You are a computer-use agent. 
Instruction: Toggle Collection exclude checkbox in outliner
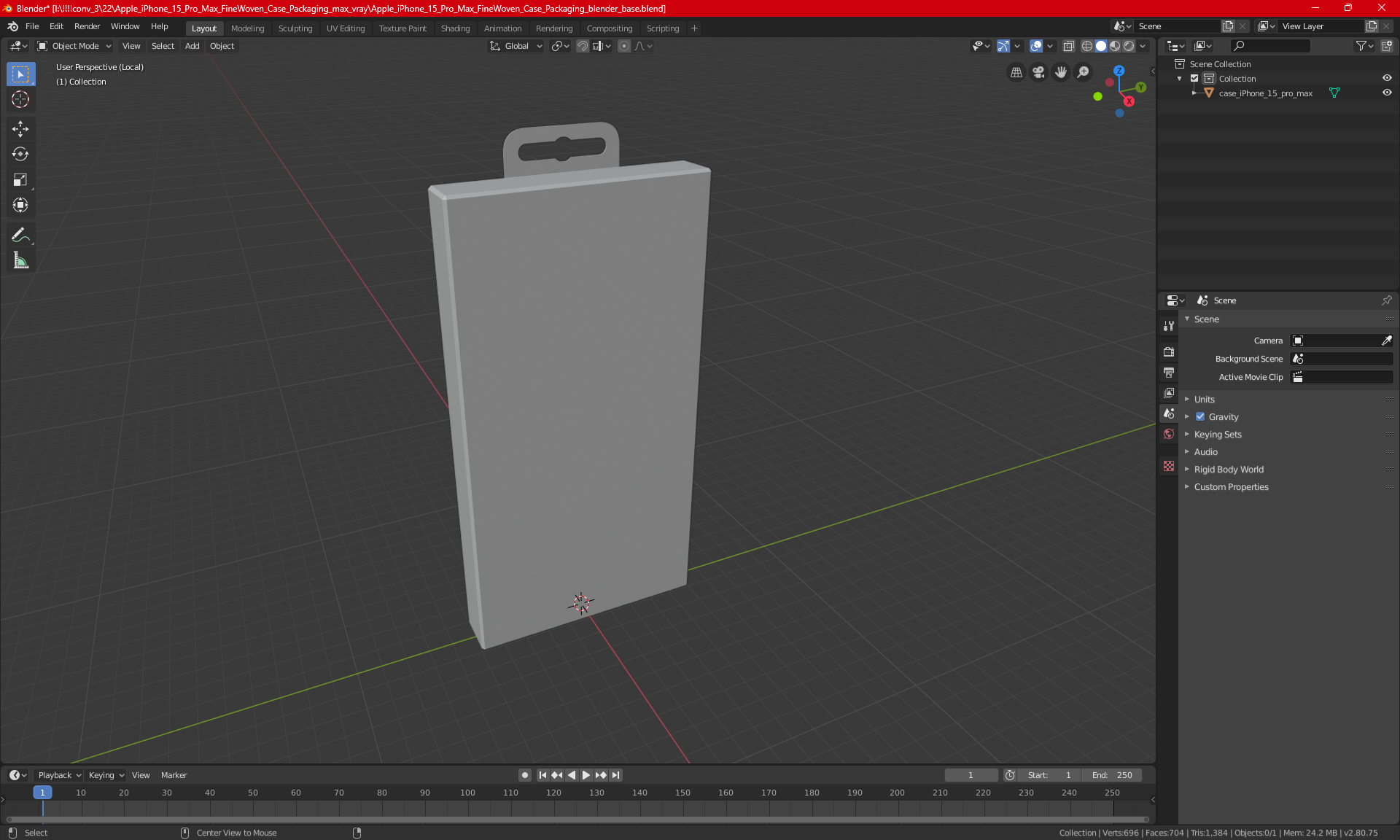(x=1194, y=79)
